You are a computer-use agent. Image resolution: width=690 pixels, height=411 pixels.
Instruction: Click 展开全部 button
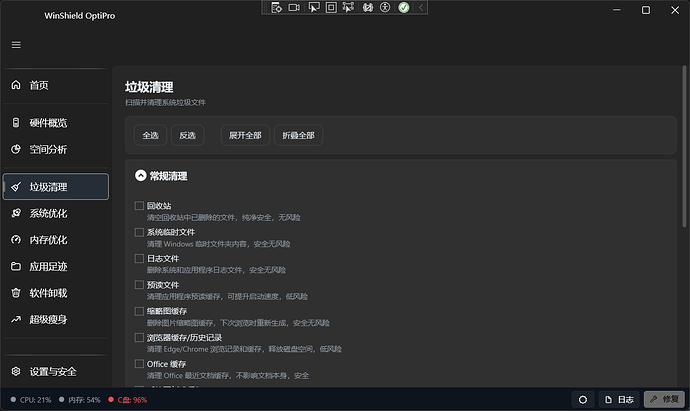(x=245, y=136)
